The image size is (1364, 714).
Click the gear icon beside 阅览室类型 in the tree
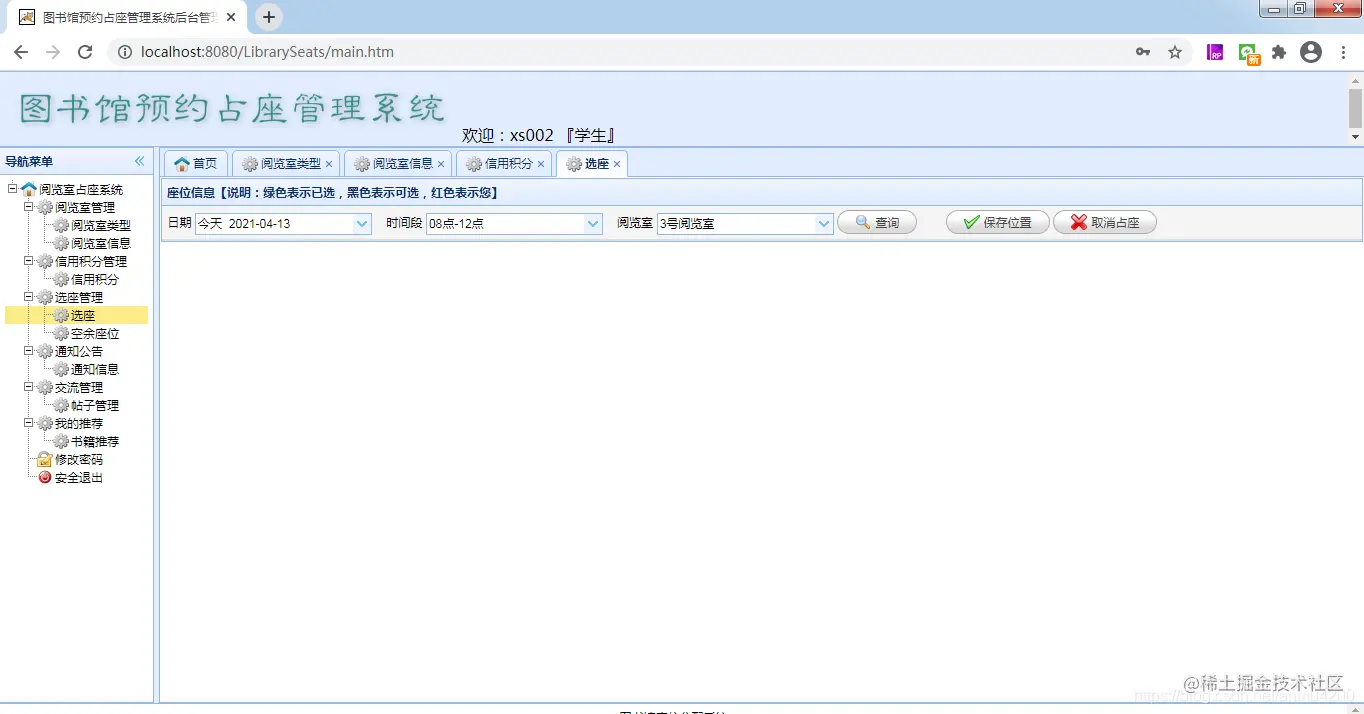[61, 225]
